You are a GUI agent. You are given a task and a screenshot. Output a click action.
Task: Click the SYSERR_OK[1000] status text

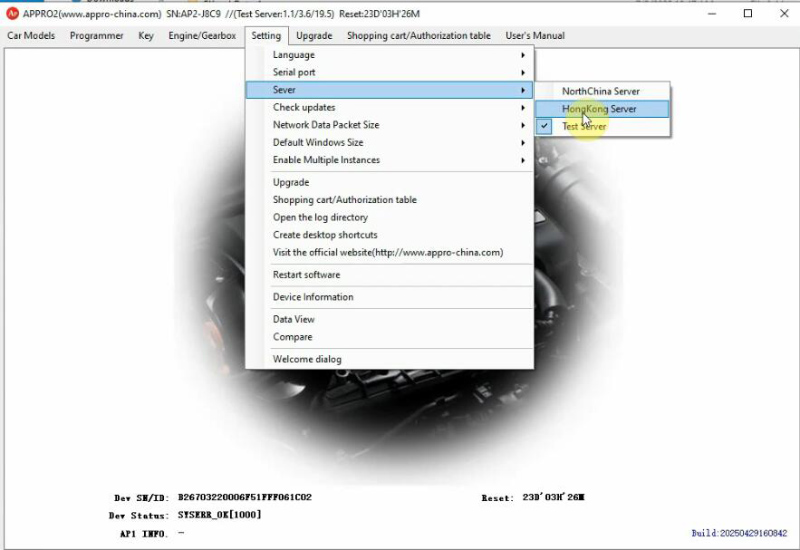pyautogui.click(x=219, y=515)
